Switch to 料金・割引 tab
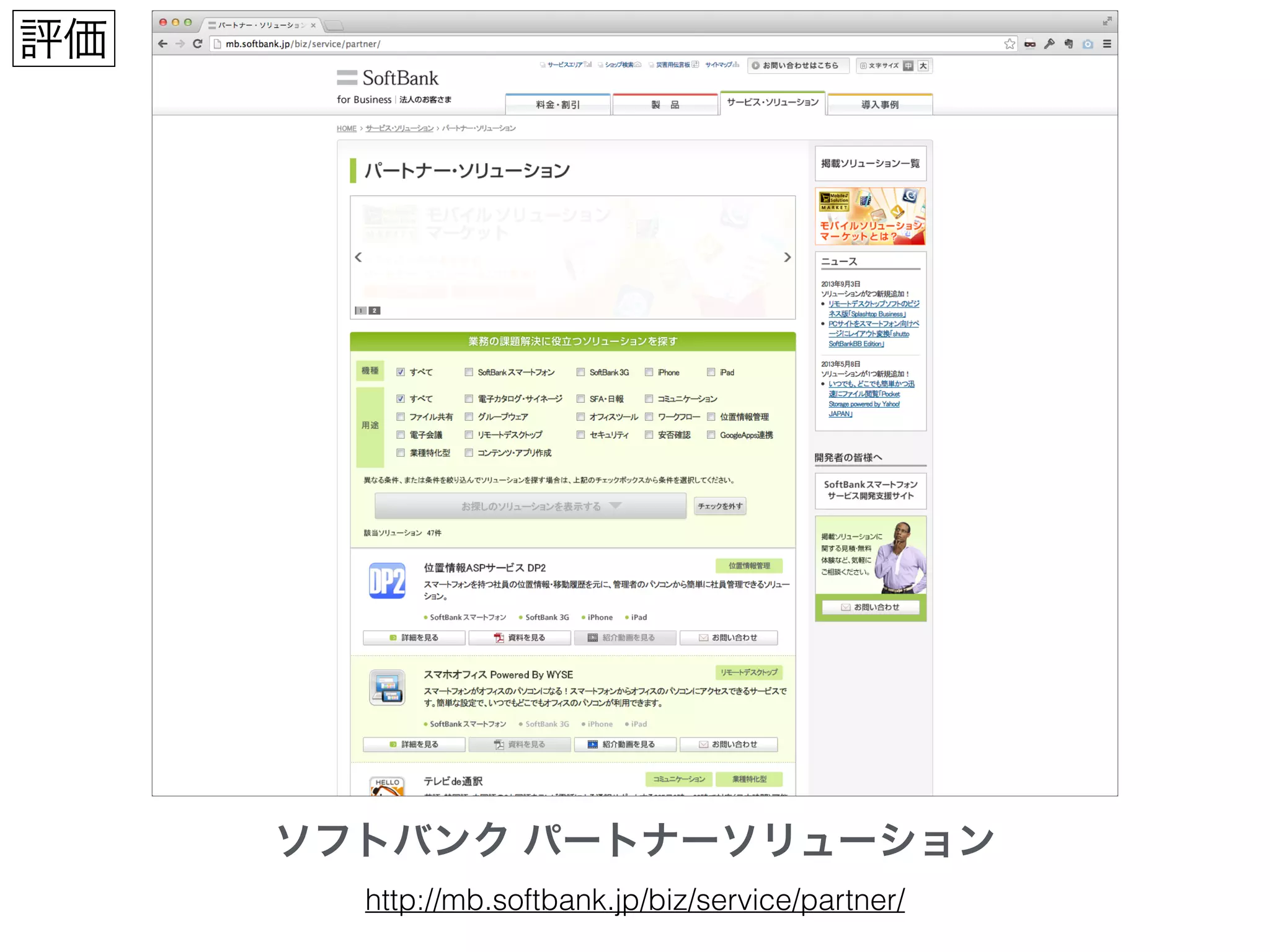The height and width of the screenshot is (952, 1270). pos(558,105)
